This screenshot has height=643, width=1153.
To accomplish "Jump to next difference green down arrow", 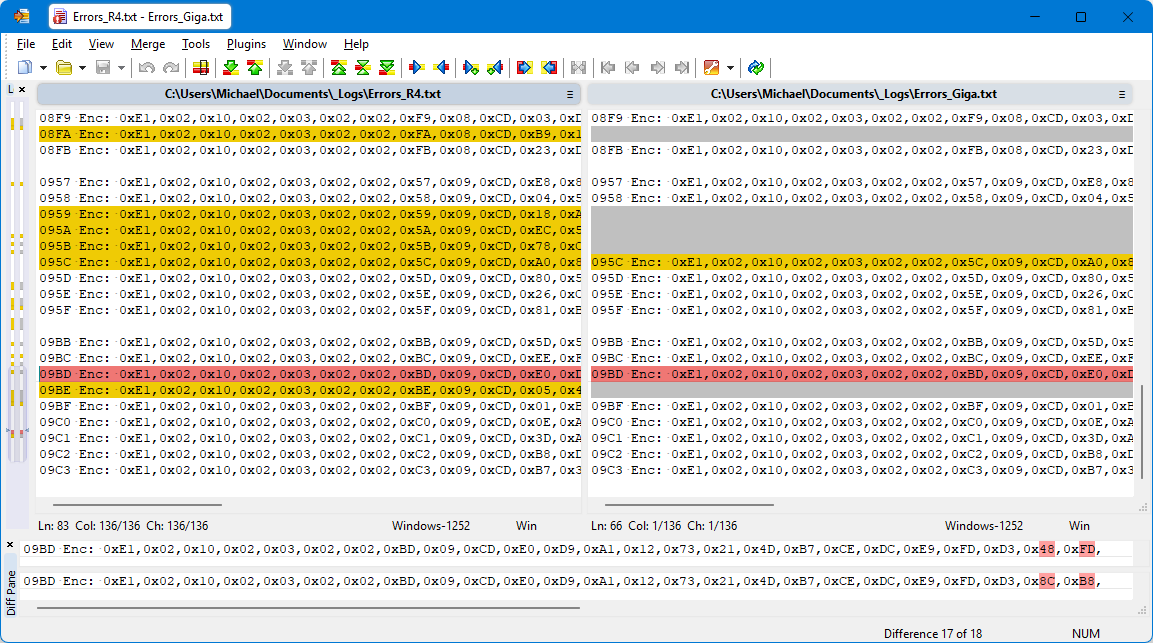I will pos(230,68).
